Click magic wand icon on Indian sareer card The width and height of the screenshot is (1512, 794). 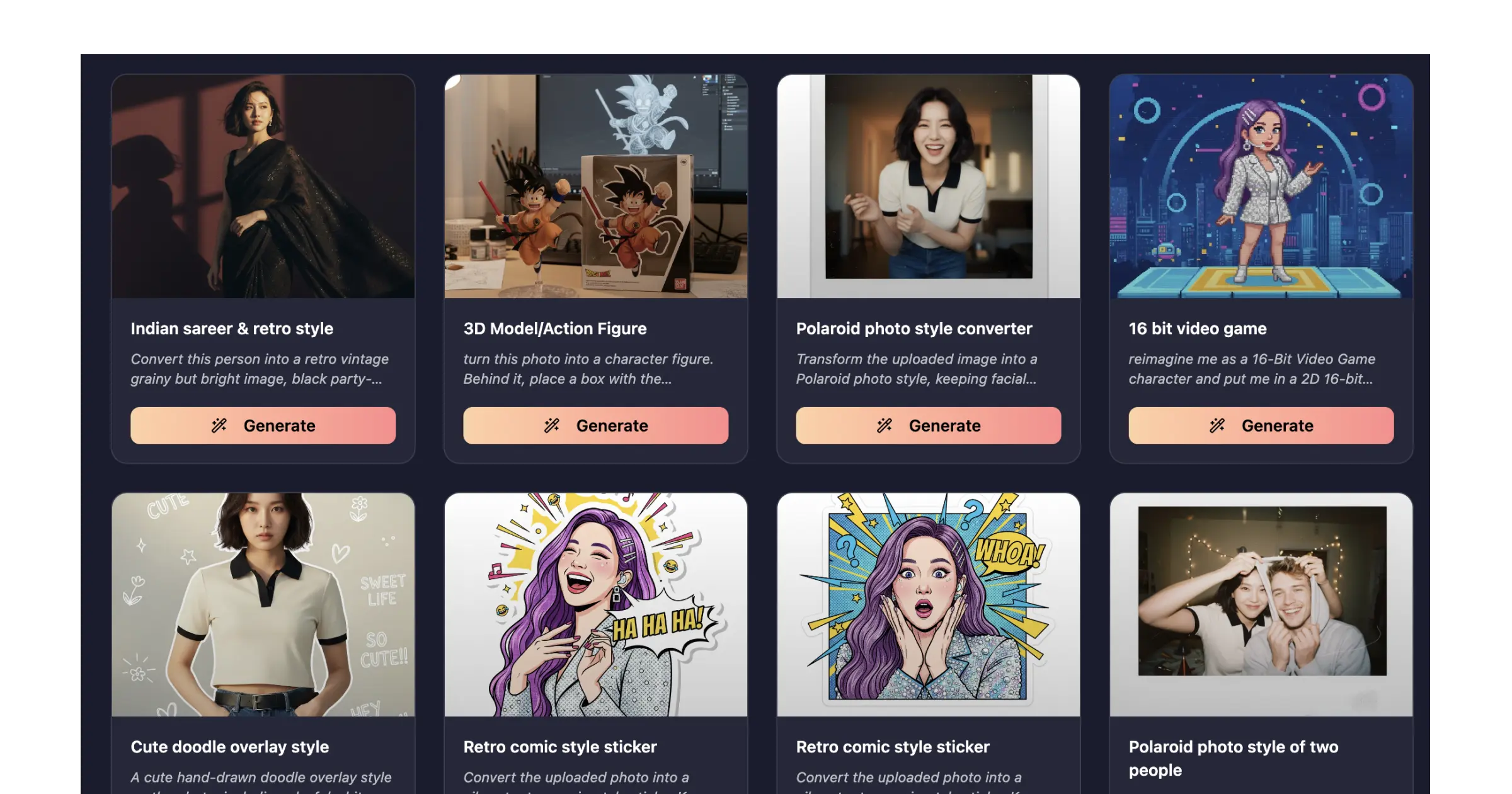[x=219, y=425]
